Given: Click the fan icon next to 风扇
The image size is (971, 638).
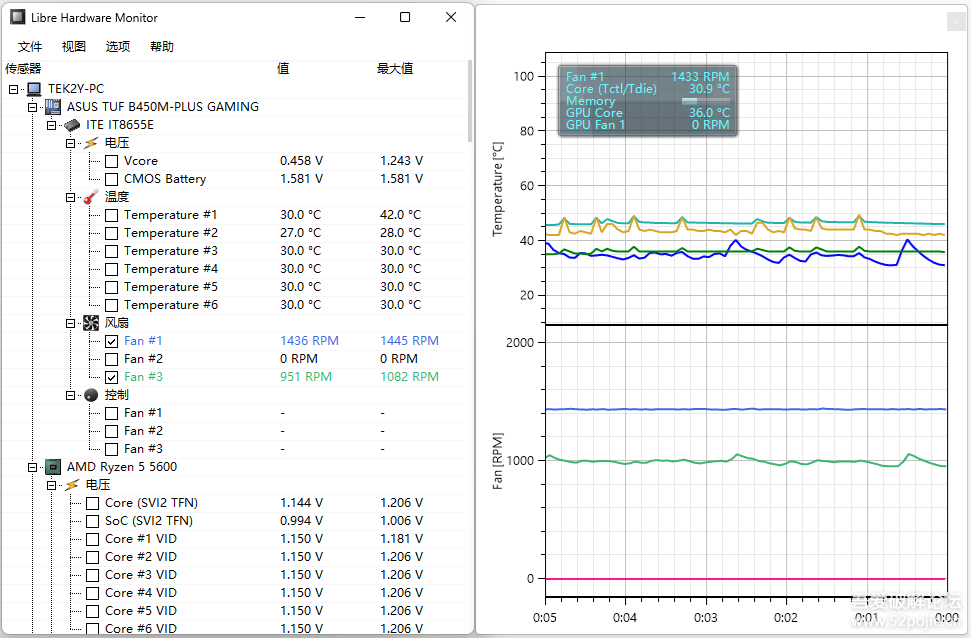Looking at the screenshot, I should 89,322.
